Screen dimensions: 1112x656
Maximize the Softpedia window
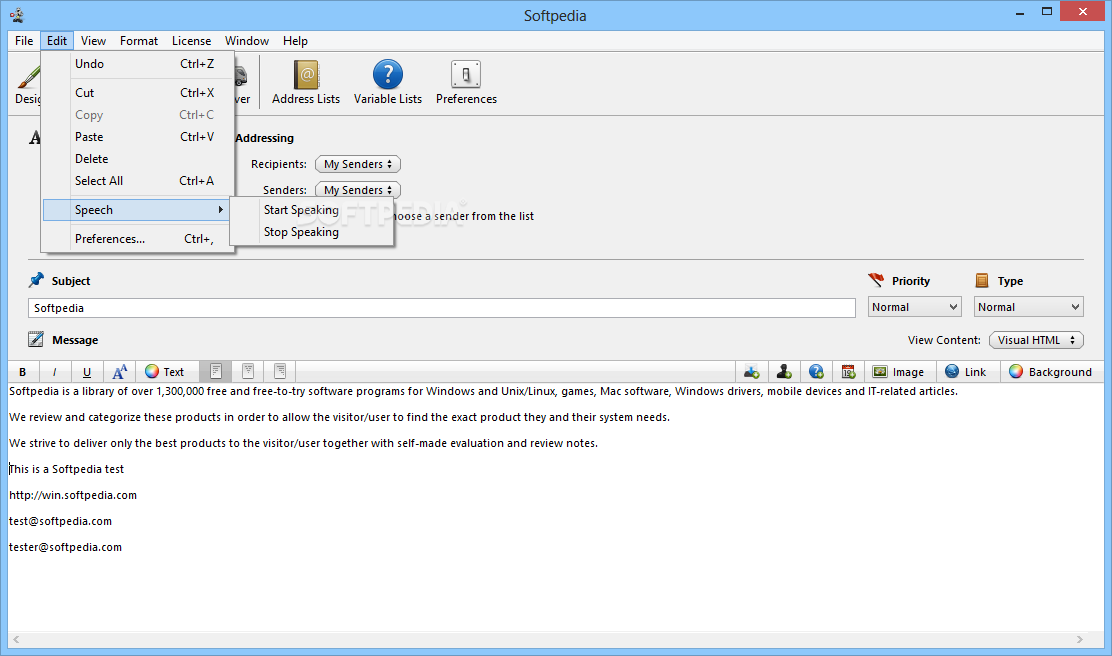point(1047,11)
